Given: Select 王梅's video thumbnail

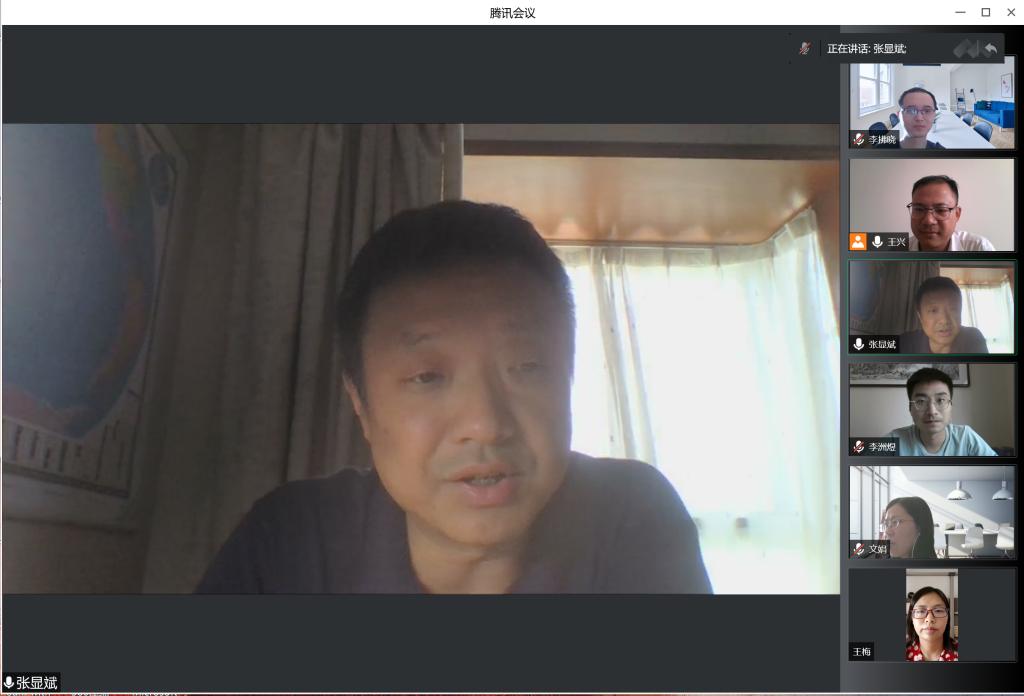Looking at the screenshot, I should (932, 614).
